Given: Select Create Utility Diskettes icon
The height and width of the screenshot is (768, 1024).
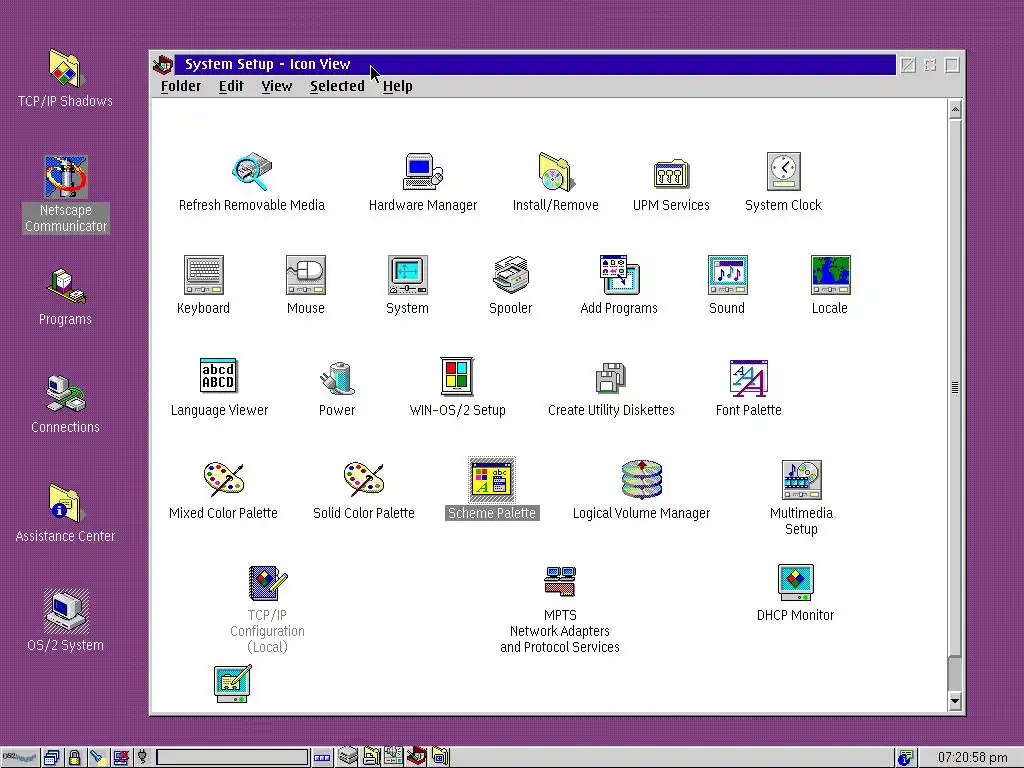Looking at the screenshot, I should tap(611, 377).
